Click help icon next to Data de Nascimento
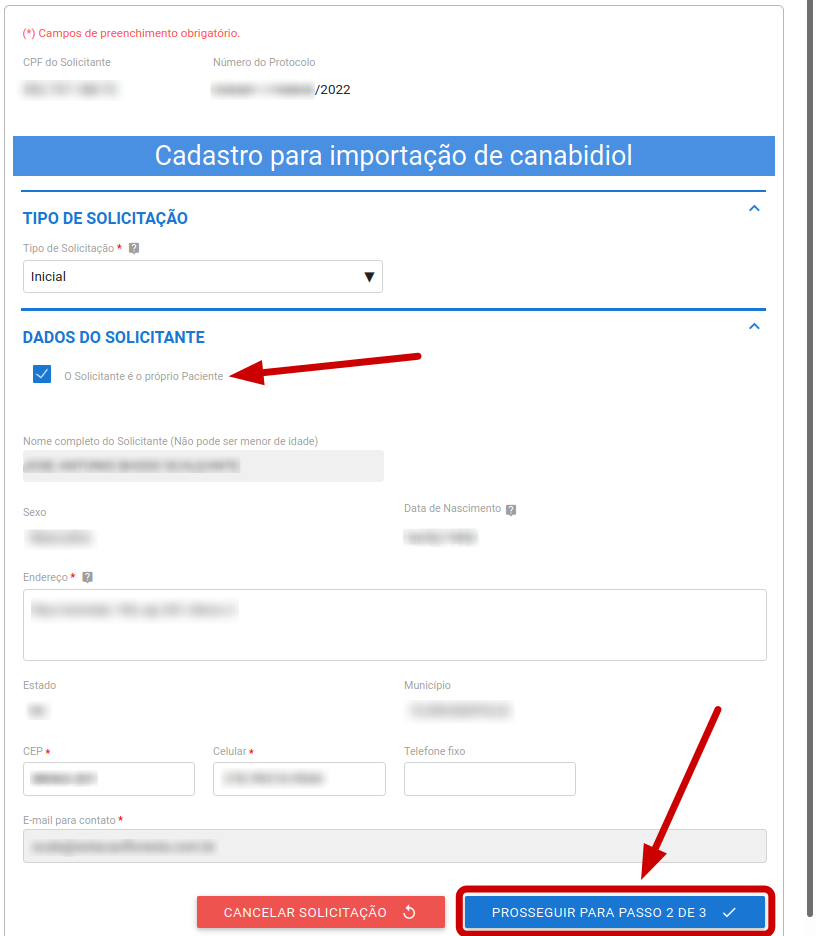 [x=511, y=509]
